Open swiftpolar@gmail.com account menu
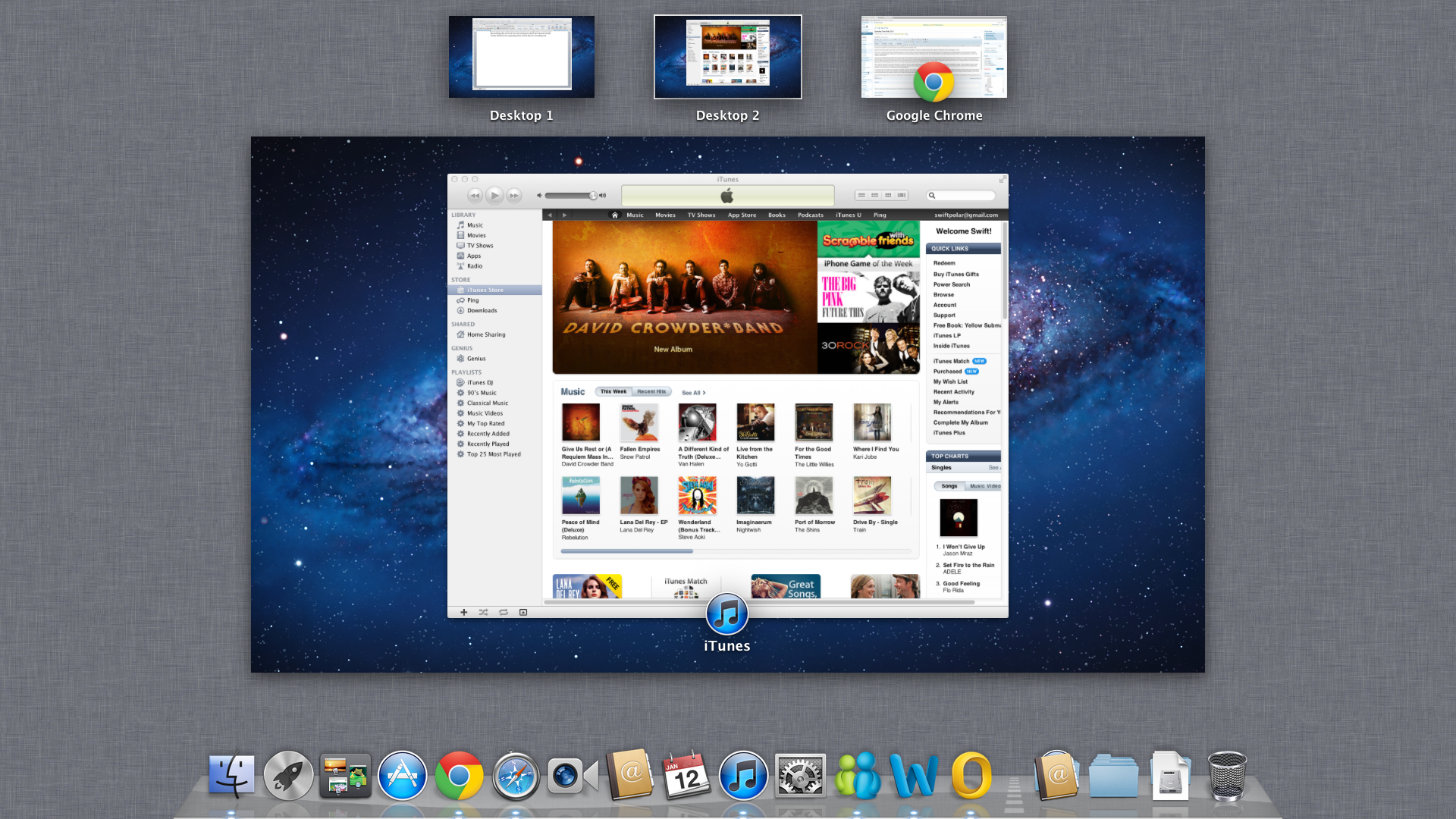 coord(965,215)
